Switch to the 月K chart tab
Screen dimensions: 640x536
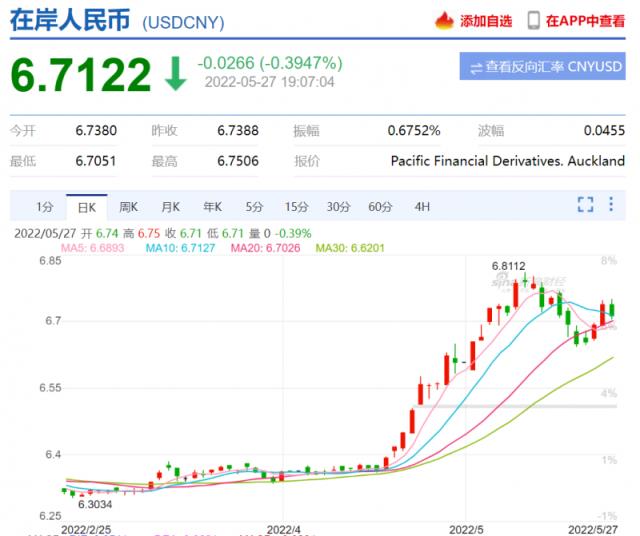pyautogui.click(x=171, y=207)
